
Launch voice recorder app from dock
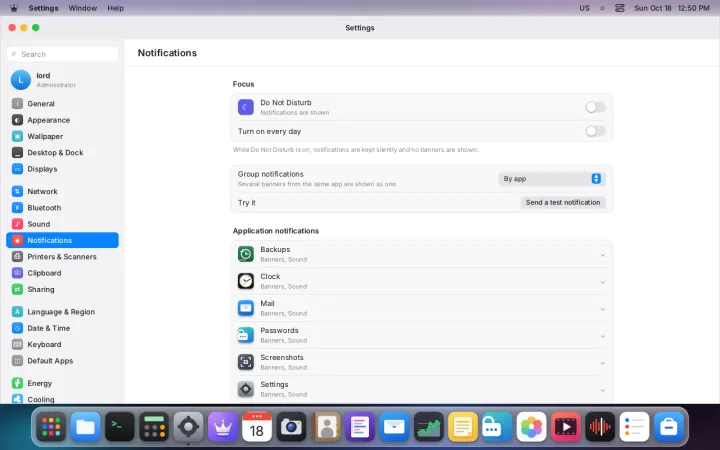(x=600, y=427)
